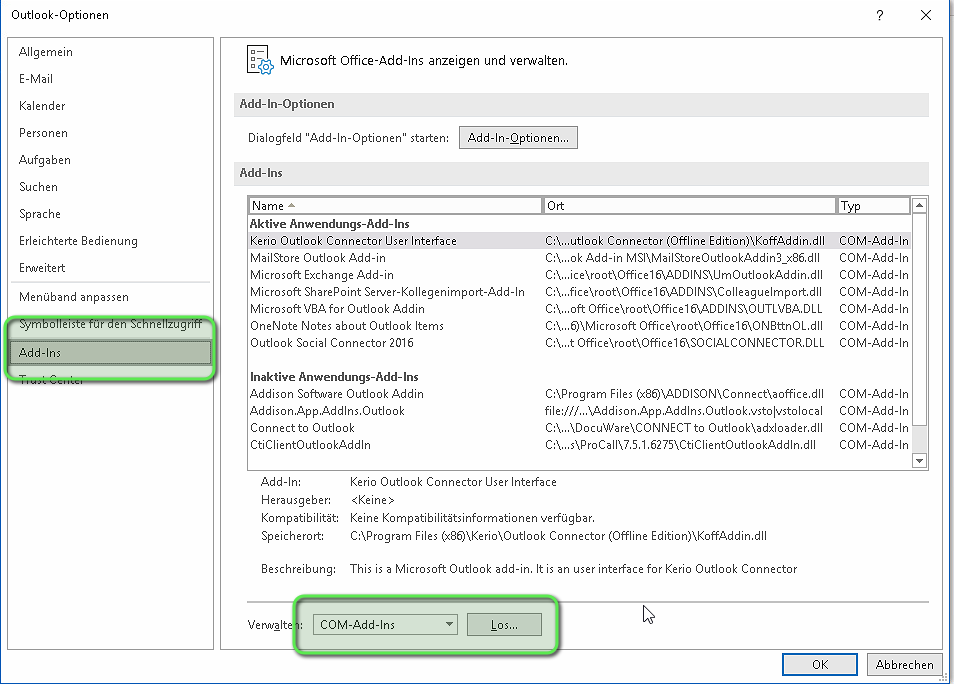
Task: Click the Los... button
Action: 504,625
